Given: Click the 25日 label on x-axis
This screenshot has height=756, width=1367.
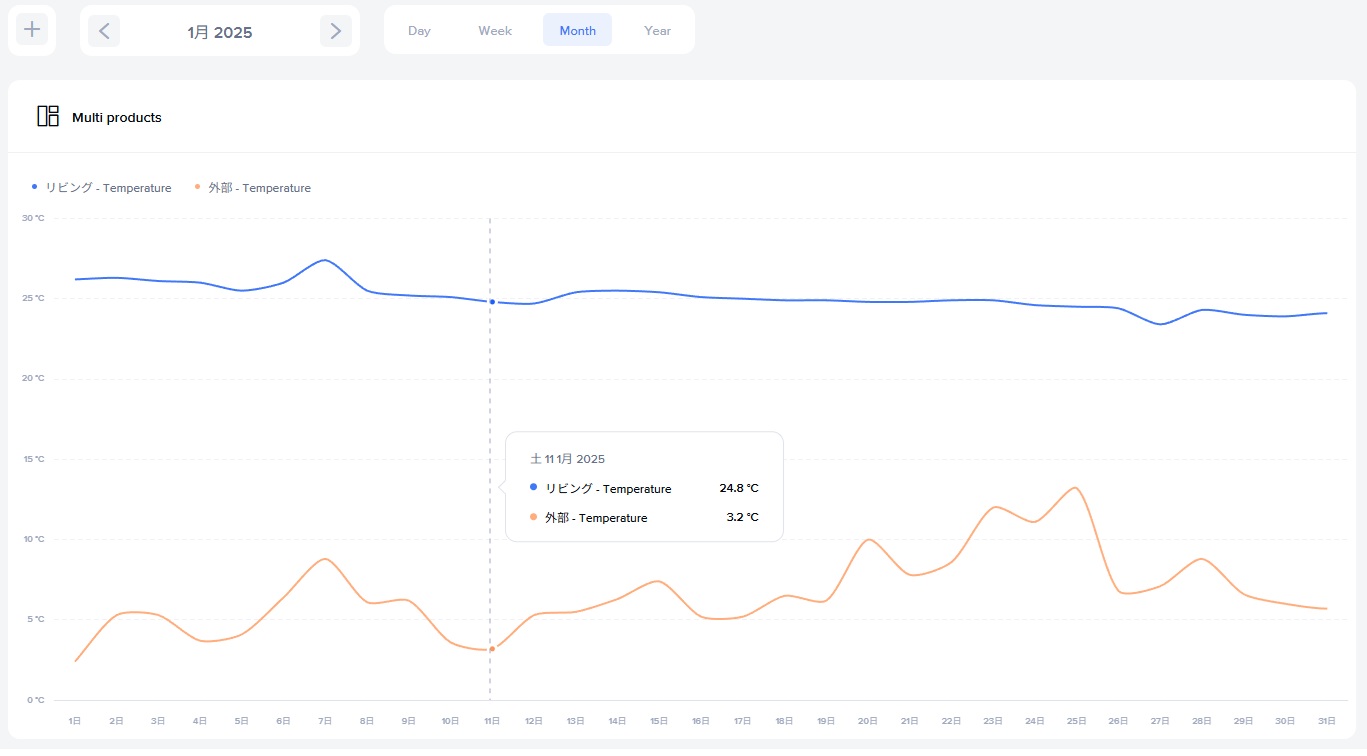Looking at the screenshot, I should [1076, 721].
